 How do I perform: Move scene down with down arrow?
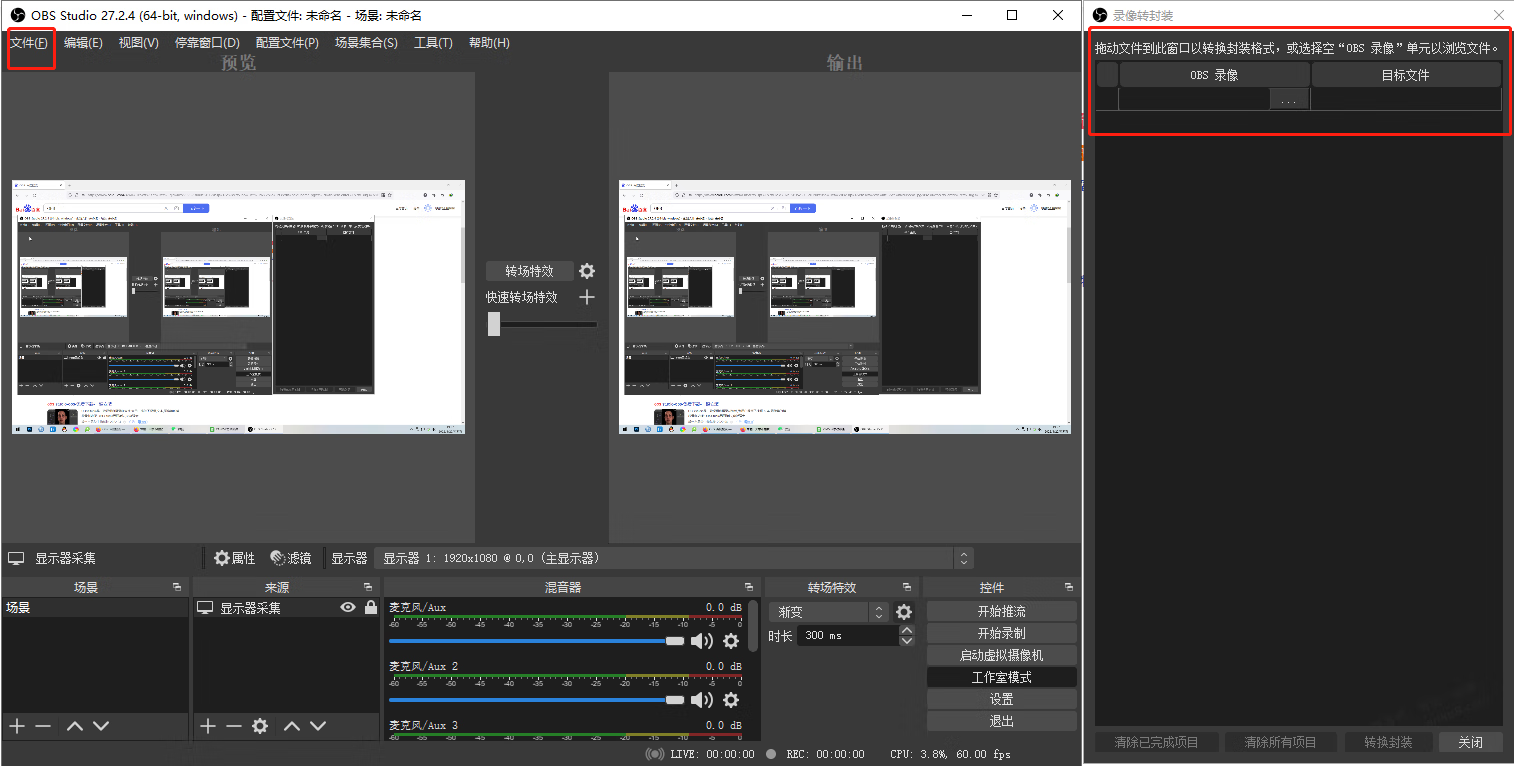(101, 726)
